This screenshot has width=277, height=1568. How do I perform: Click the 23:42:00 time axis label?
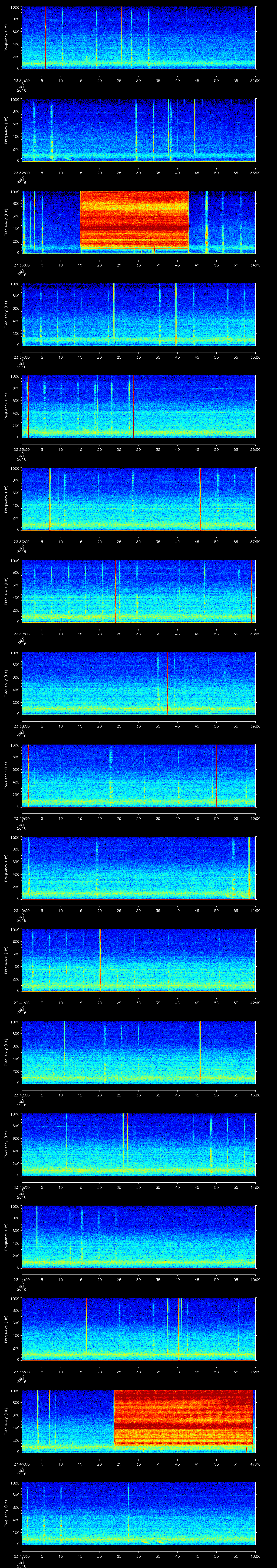pyautogui.click(x=22, y=1095)
